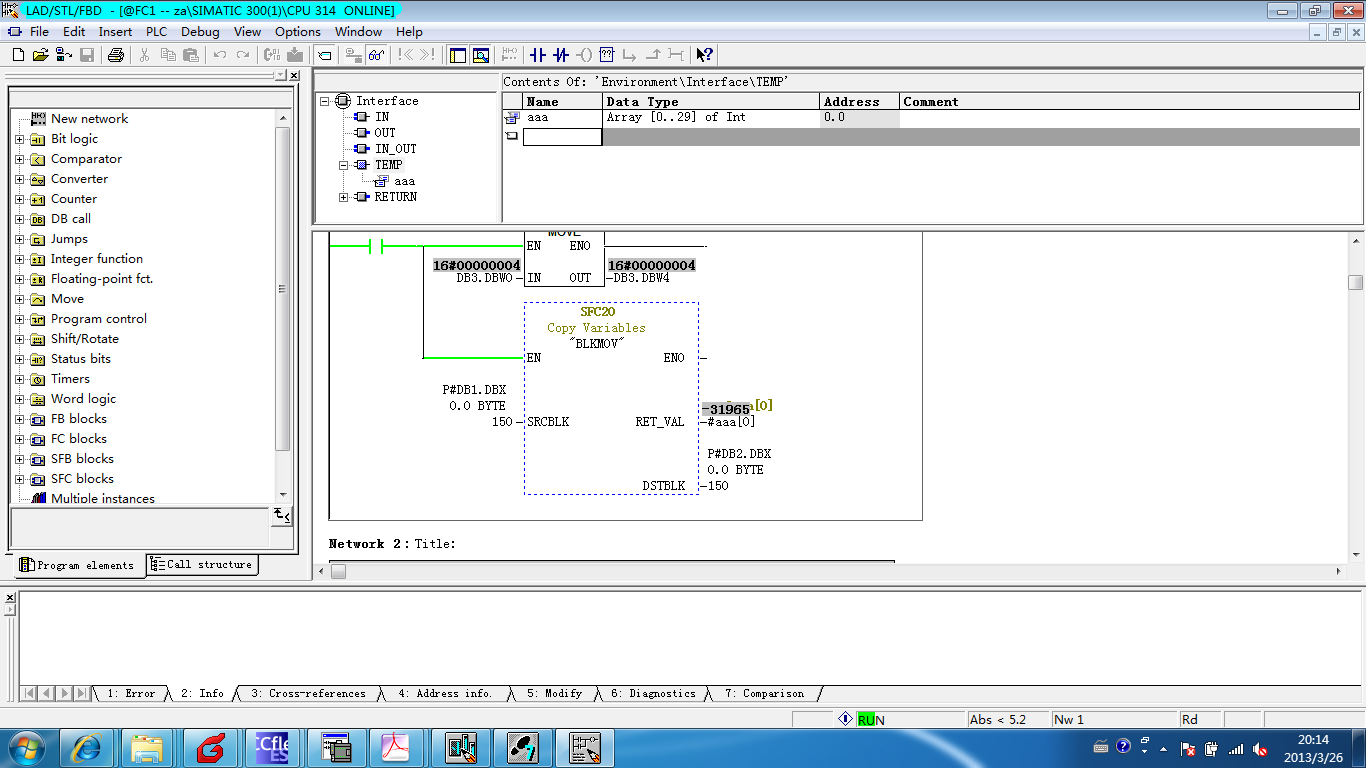1366x768 pixels.
Task: Click the Monitor (glasses) toolbar icon
Action: (x=376, y=55)
